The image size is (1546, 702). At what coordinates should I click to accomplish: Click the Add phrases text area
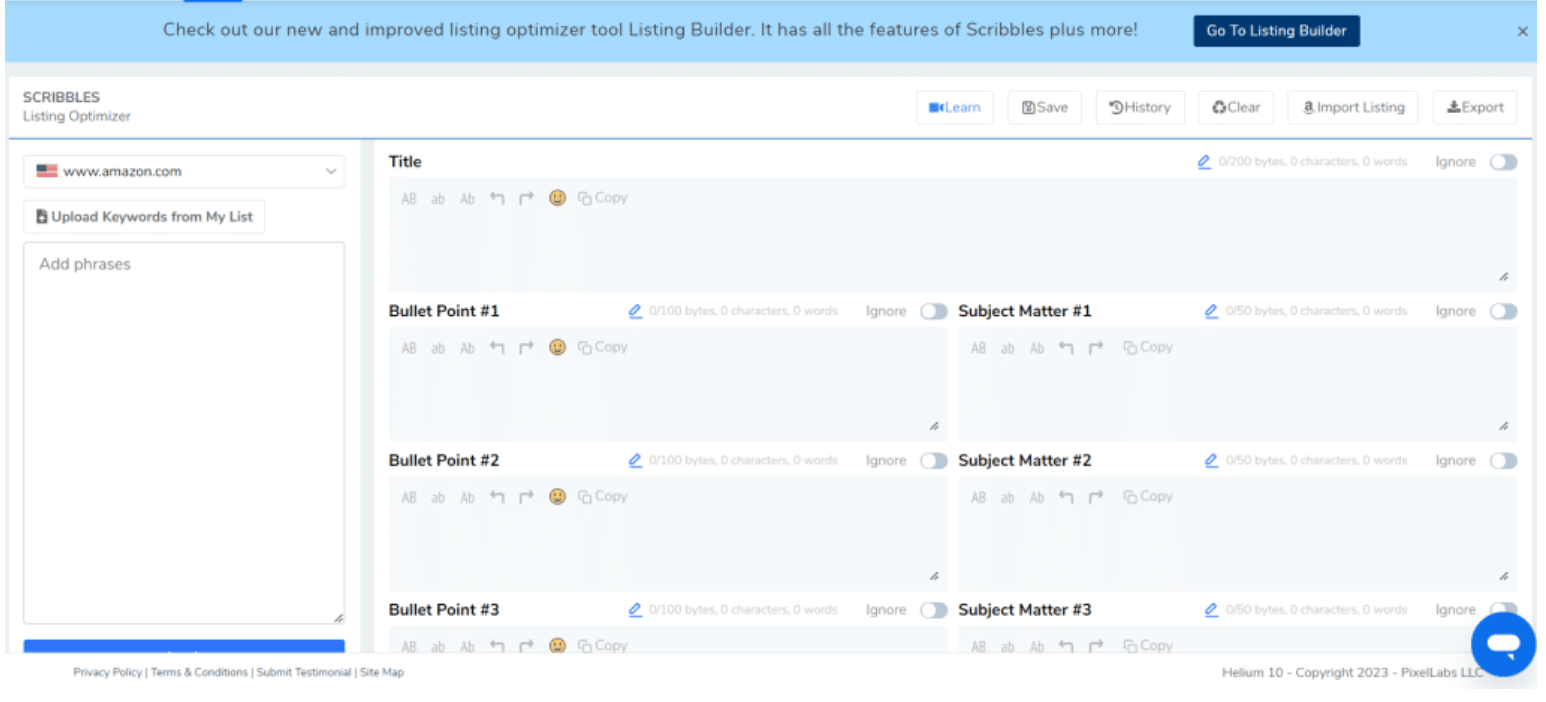pyautogui.click(x=184, y=433)
